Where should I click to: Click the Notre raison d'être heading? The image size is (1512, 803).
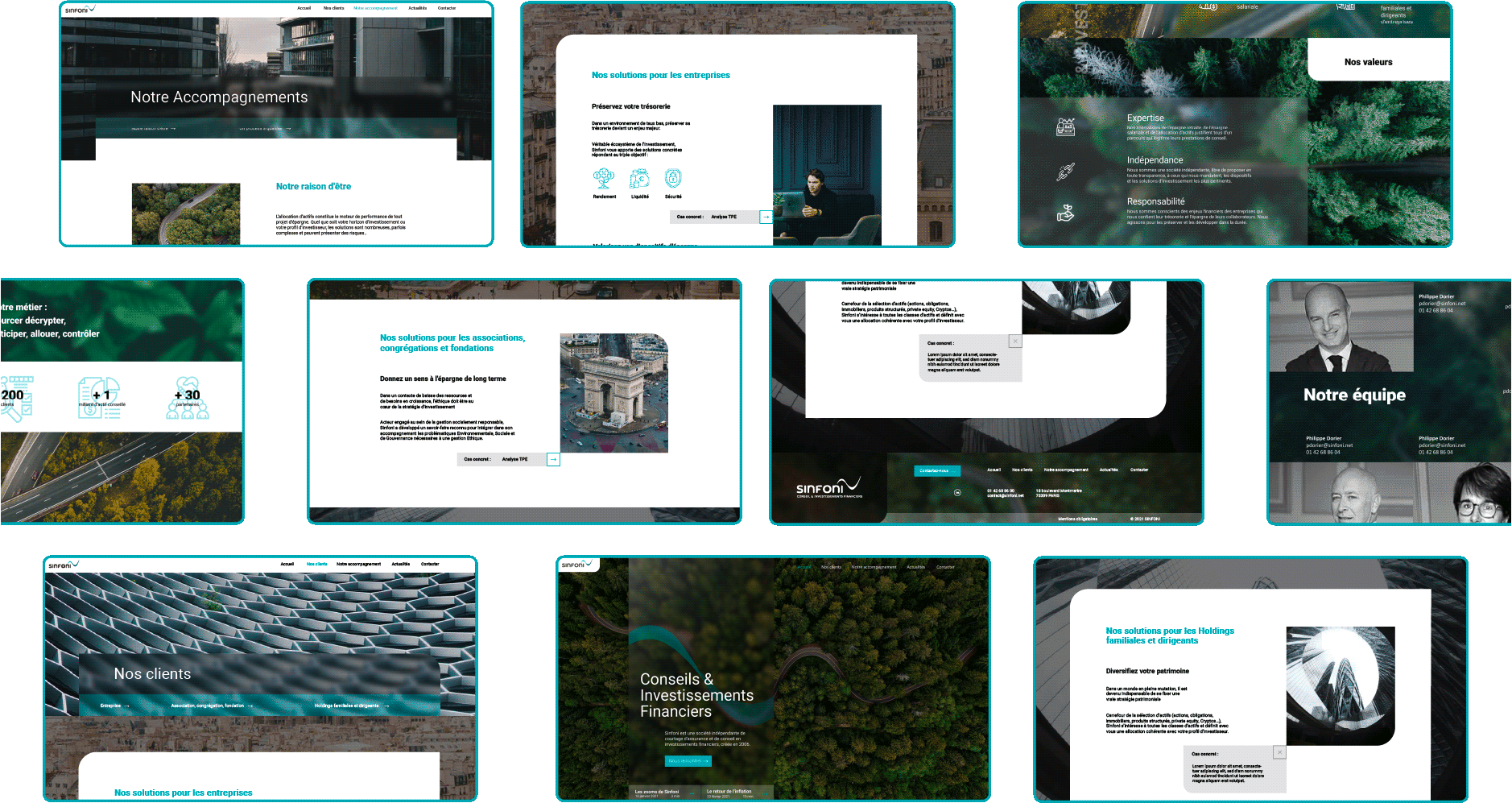pyautogui.click(x=313, y=186)
